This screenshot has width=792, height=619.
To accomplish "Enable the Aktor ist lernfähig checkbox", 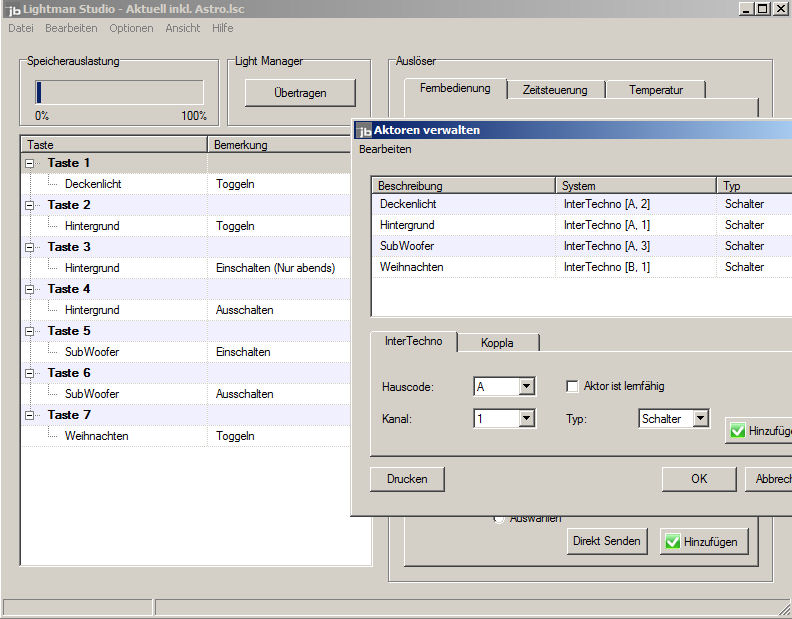I will pos(573,386).
